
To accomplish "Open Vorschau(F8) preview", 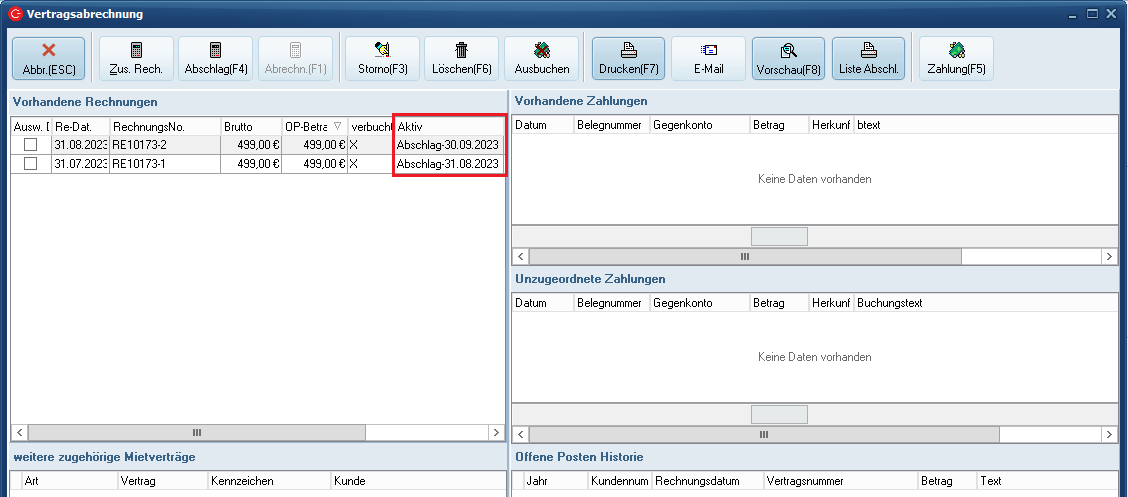I will (x=788, y=59).
